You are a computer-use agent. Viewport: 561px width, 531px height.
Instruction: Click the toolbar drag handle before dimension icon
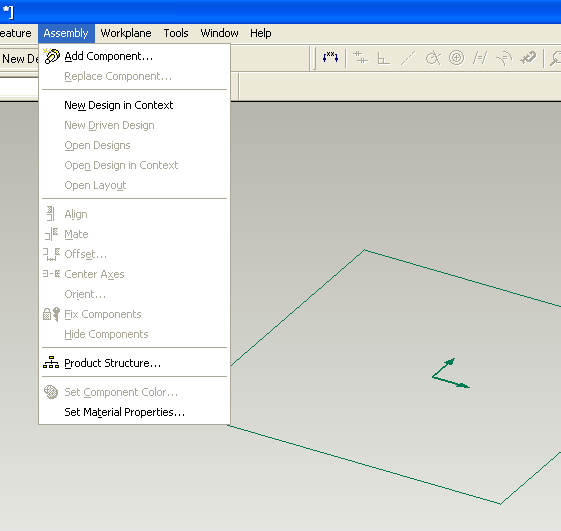click(314, 58)
